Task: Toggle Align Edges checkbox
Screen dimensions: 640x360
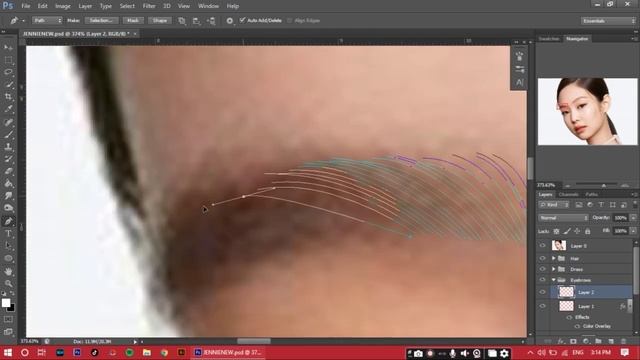Action: [x=289, y=20]
